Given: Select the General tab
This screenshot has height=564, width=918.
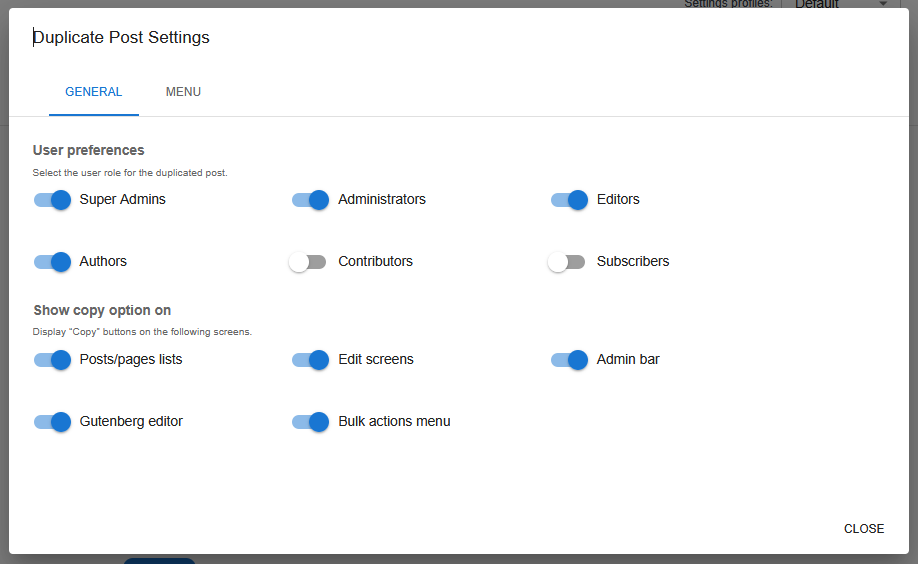Looking at the screenshot, I should [x=94, y=92].
